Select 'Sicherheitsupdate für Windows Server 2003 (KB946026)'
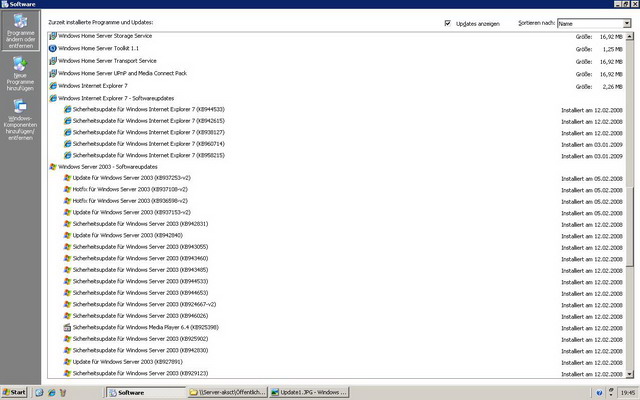 140,316
